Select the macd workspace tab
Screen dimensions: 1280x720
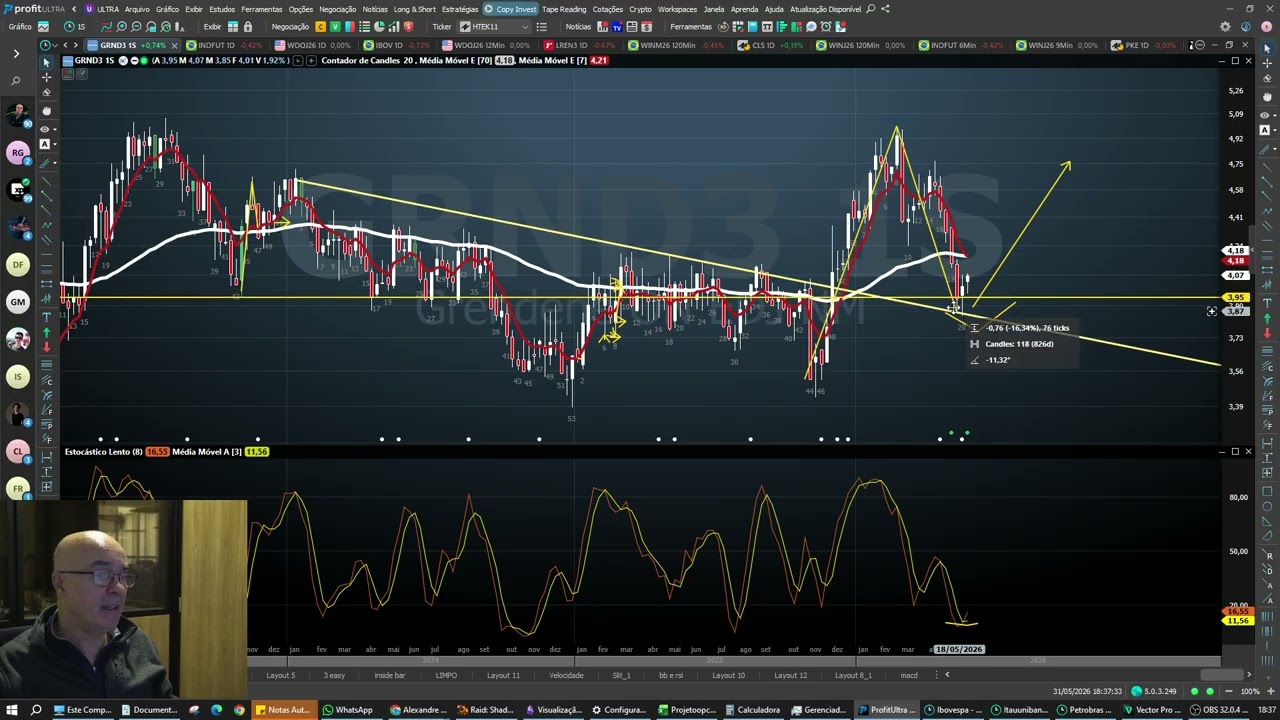tap(908, 675)
